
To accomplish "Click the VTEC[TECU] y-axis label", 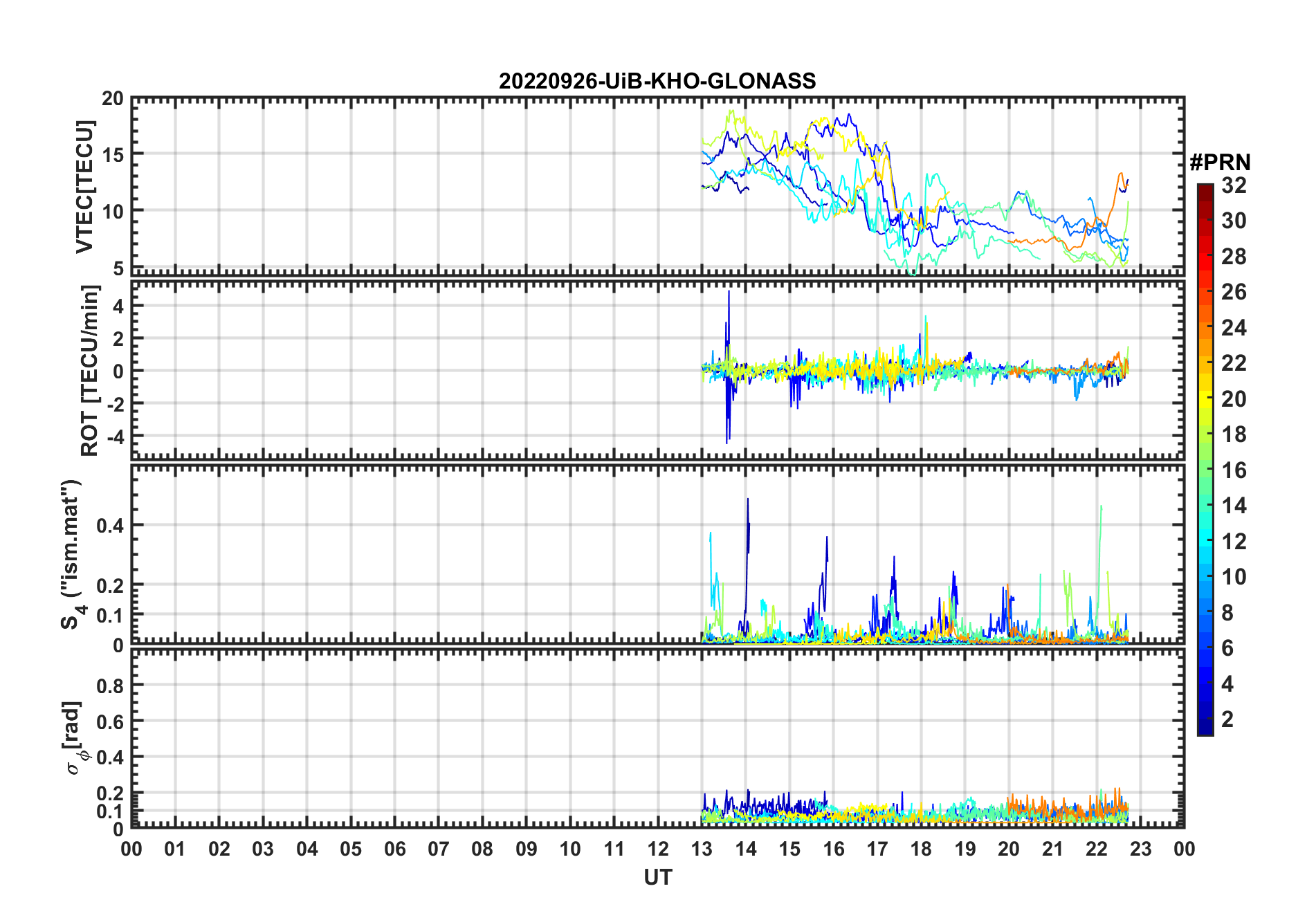I will (x=84, y=187).
